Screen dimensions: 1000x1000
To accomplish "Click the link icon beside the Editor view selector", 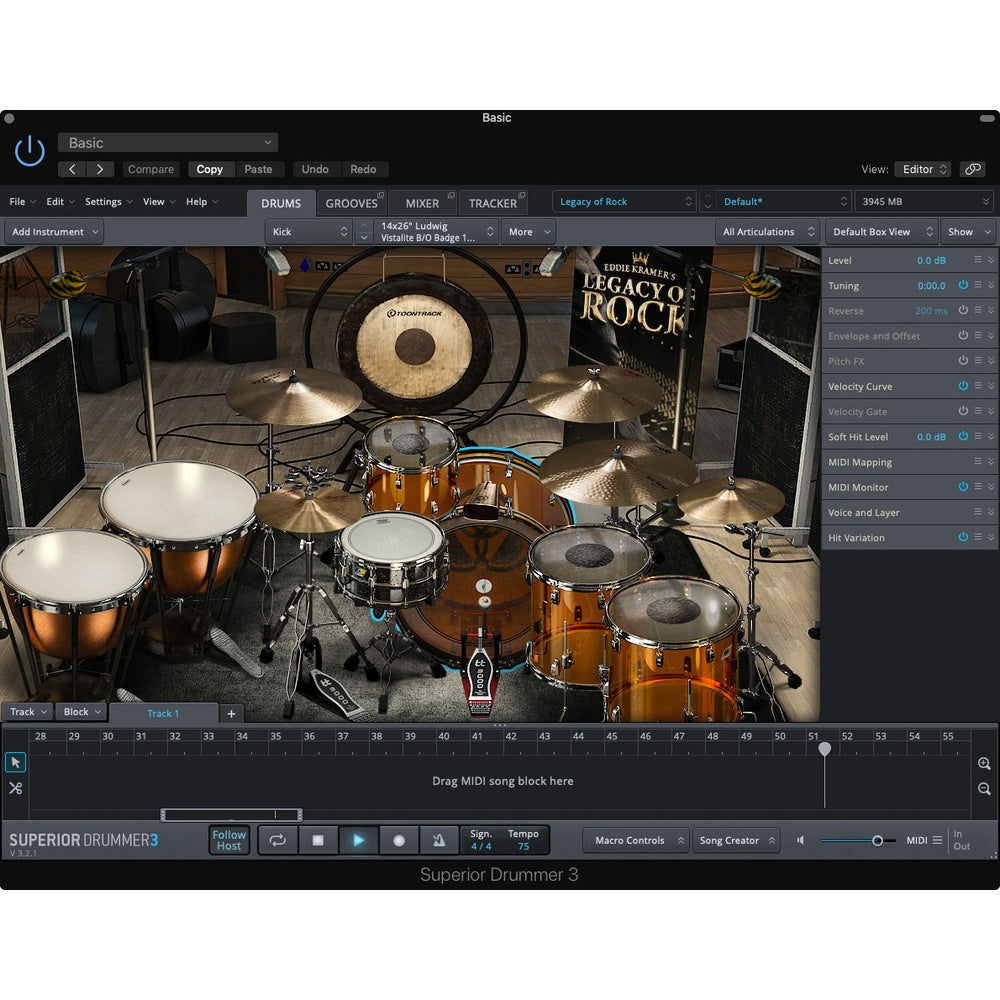I will tap(972, 169).
